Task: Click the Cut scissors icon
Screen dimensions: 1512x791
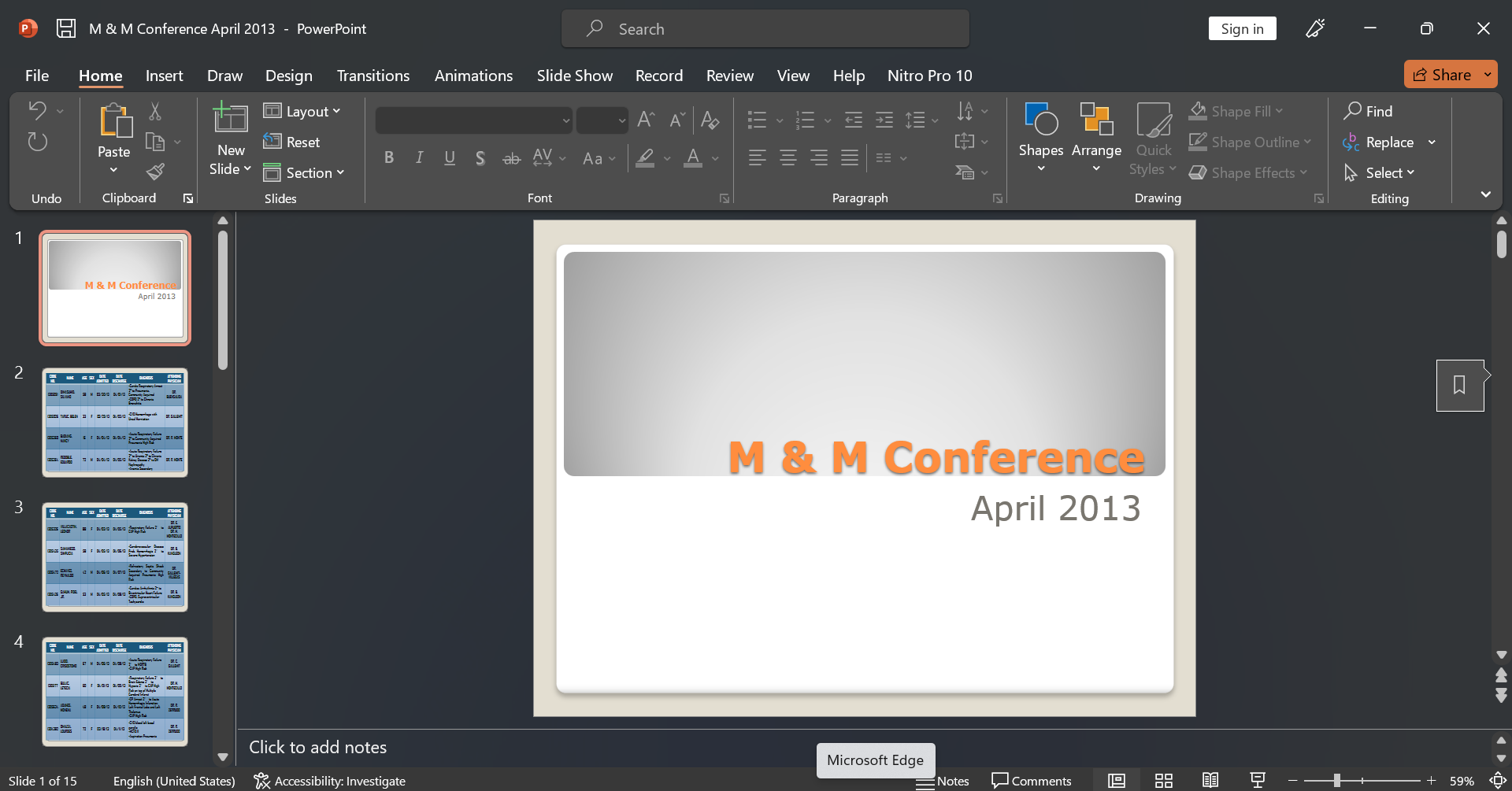Action: point(155,112)
